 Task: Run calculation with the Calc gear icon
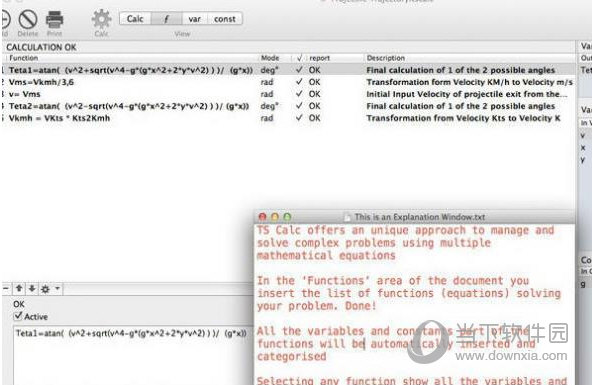click(101, 19)
